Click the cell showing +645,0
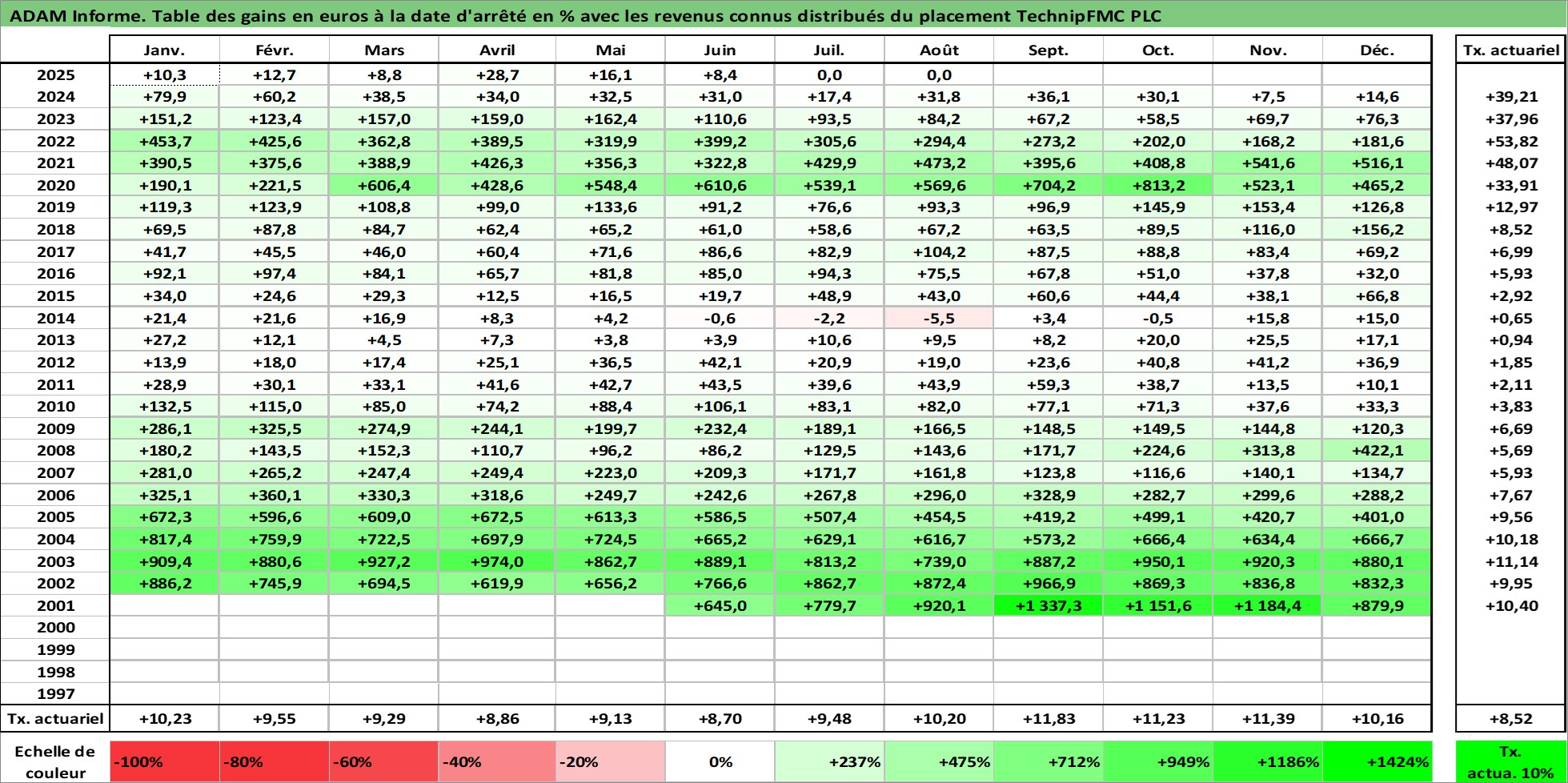1568x783 pixels. tap(720, 605)
